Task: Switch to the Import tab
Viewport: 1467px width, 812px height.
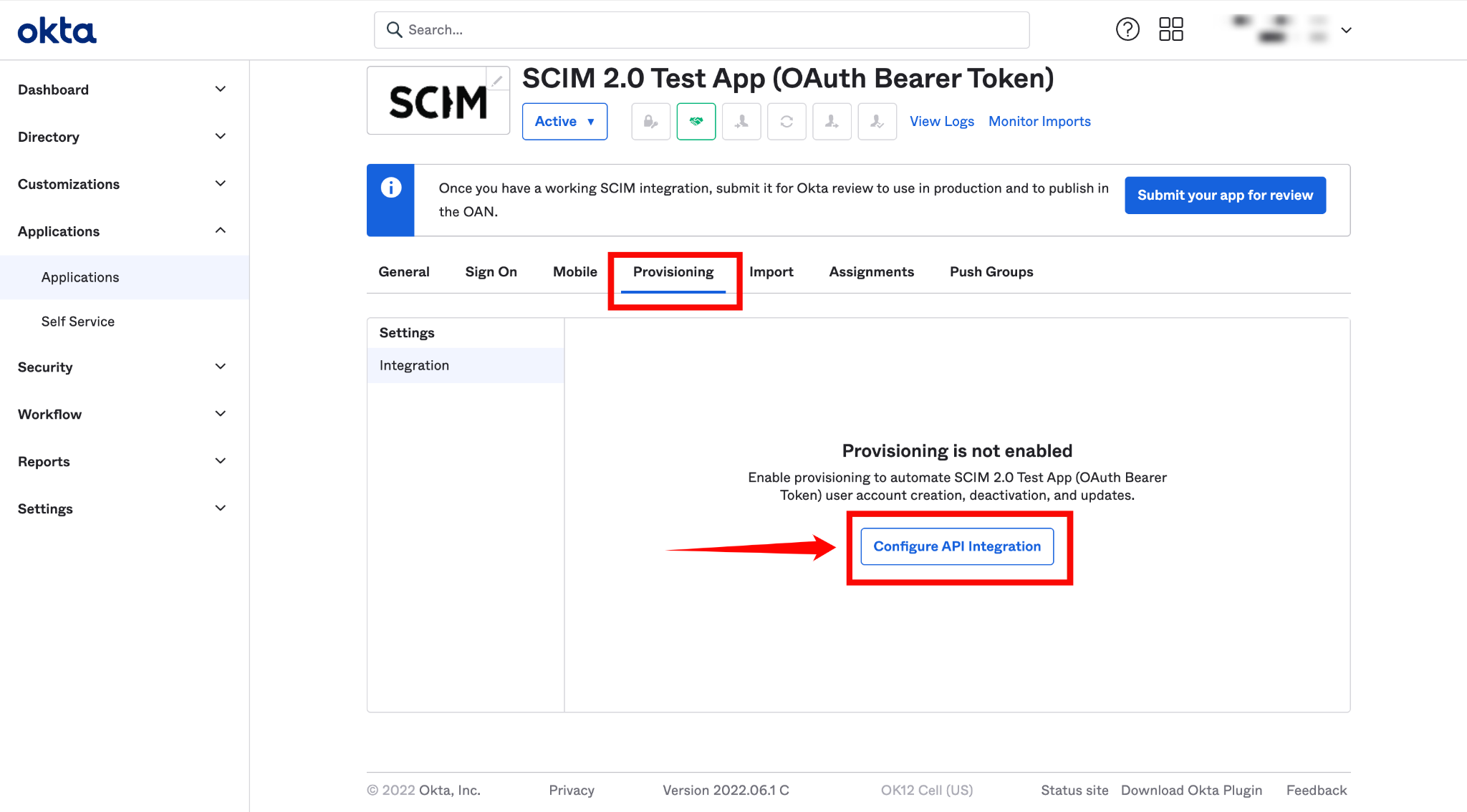Action: 771,272
